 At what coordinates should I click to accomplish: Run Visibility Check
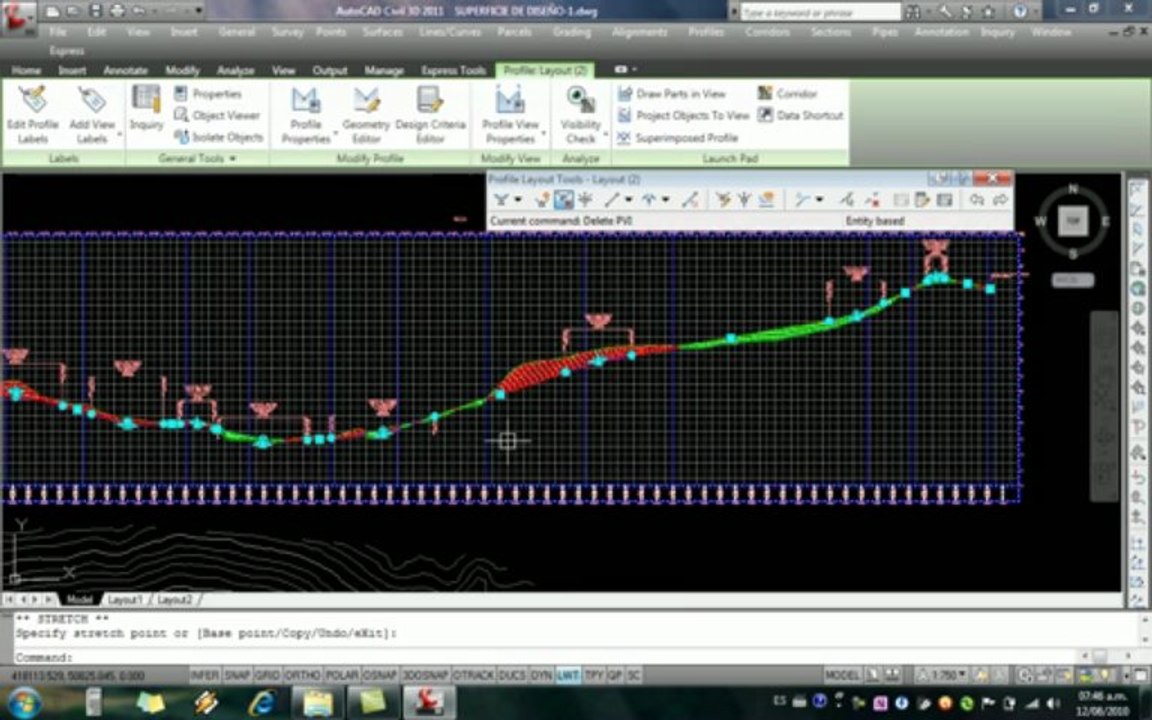[x=580, y=115]
